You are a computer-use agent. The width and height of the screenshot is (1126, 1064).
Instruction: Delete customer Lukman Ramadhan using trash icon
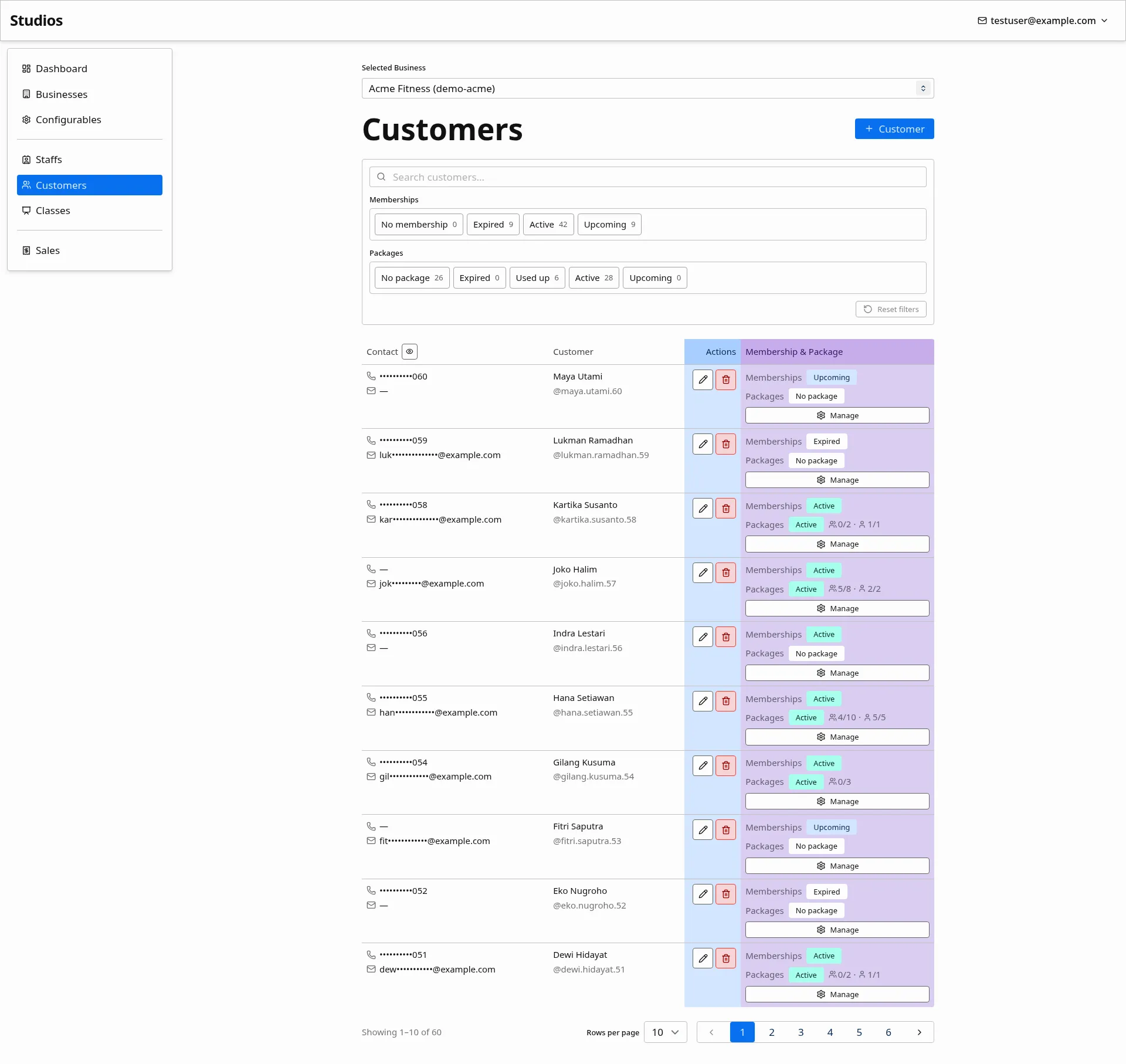(725, 444)
